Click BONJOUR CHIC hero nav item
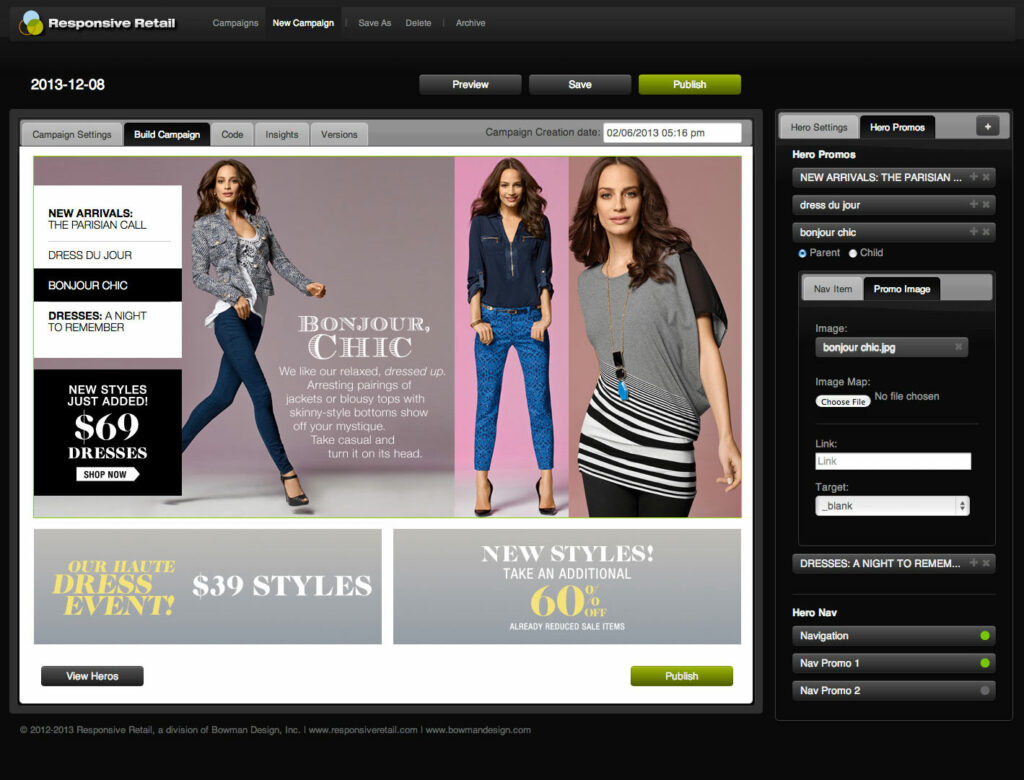The height and width of the screenshot is (780, 1024). 108,285
